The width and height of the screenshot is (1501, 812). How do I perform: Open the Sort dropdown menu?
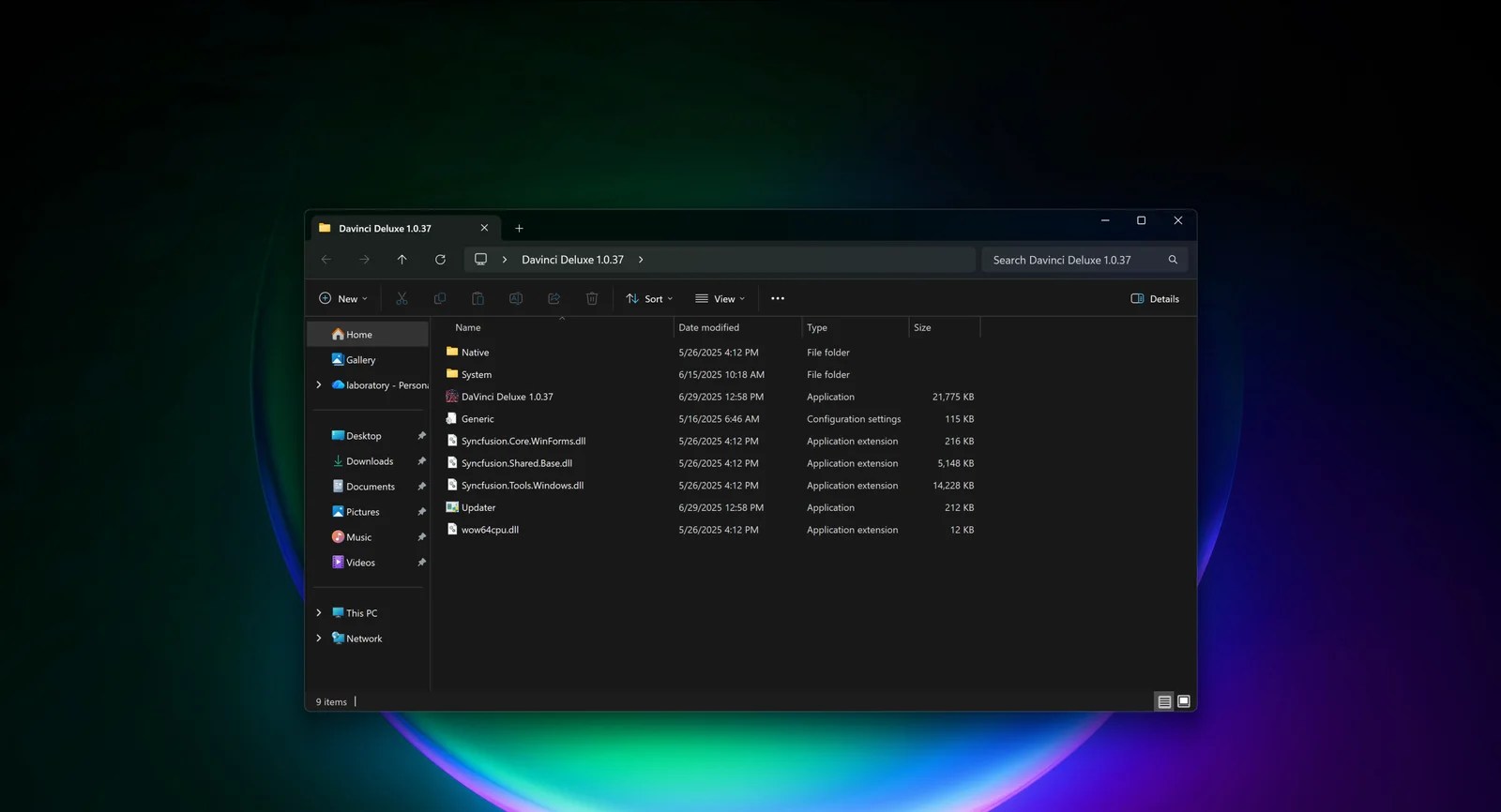click(x=649, y=298)
